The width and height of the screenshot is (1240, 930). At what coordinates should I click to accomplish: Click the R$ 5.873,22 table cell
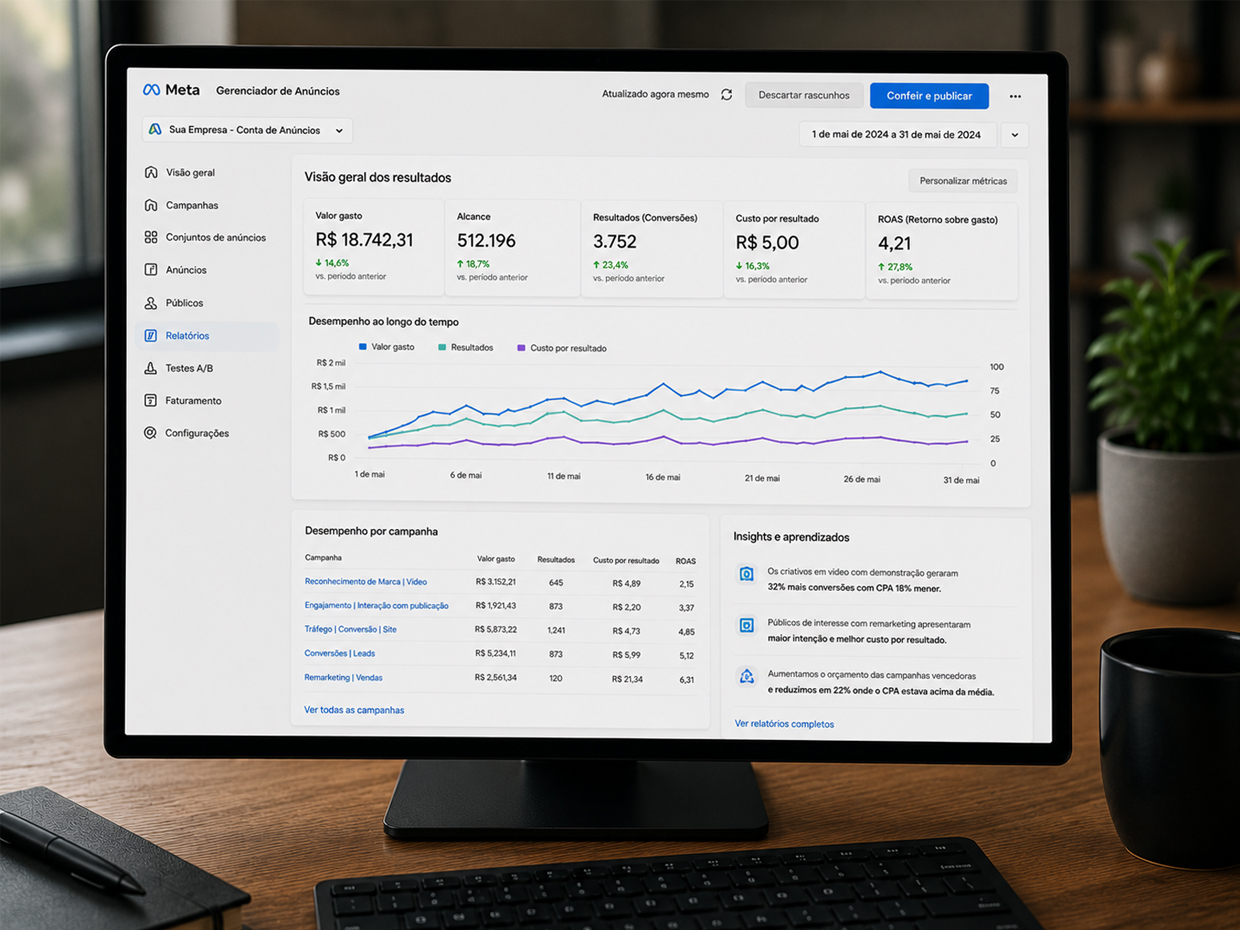click(496, 630)
